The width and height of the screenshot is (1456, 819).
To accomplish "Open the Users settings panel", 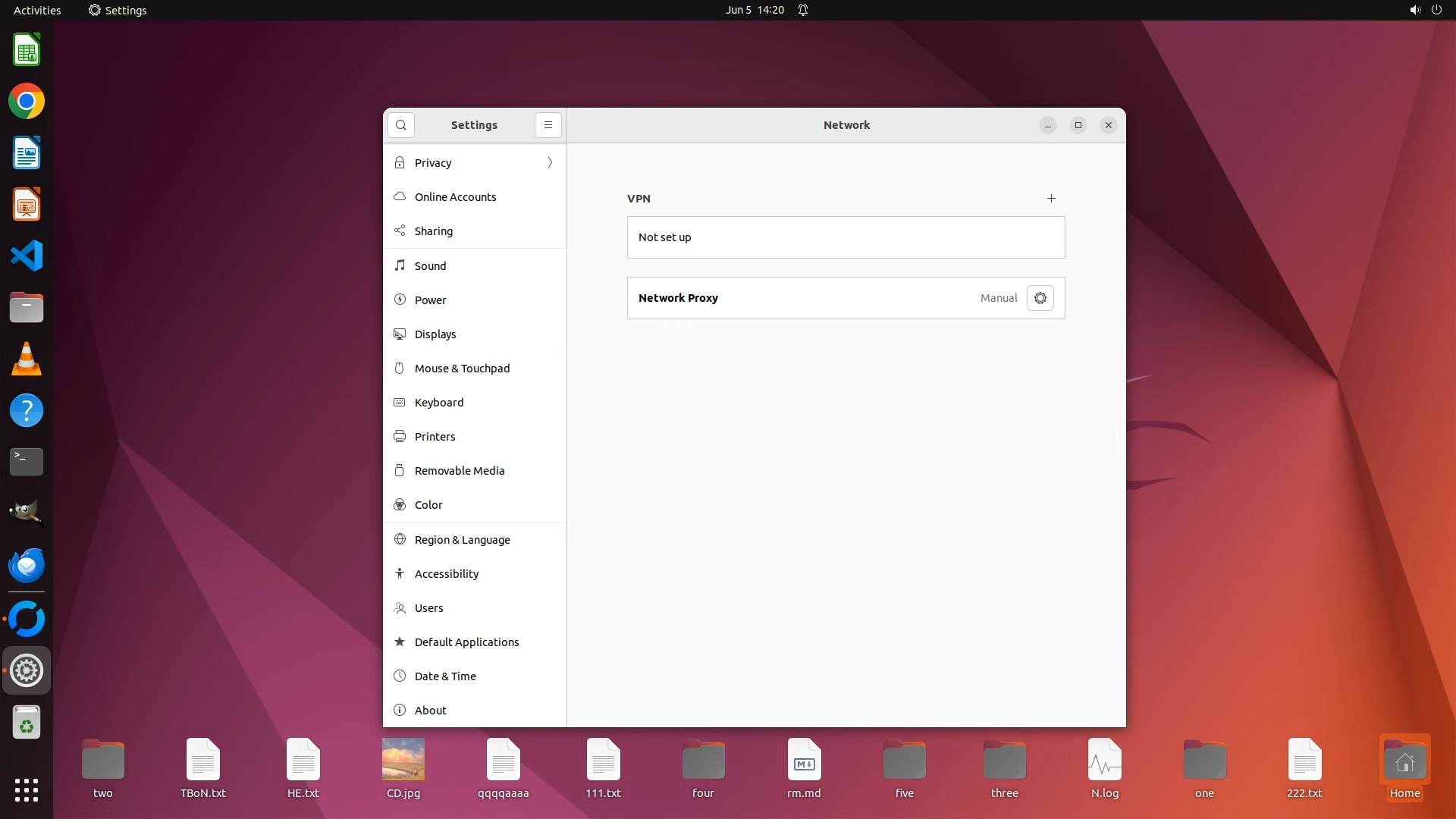I will (x=428, y=608).
